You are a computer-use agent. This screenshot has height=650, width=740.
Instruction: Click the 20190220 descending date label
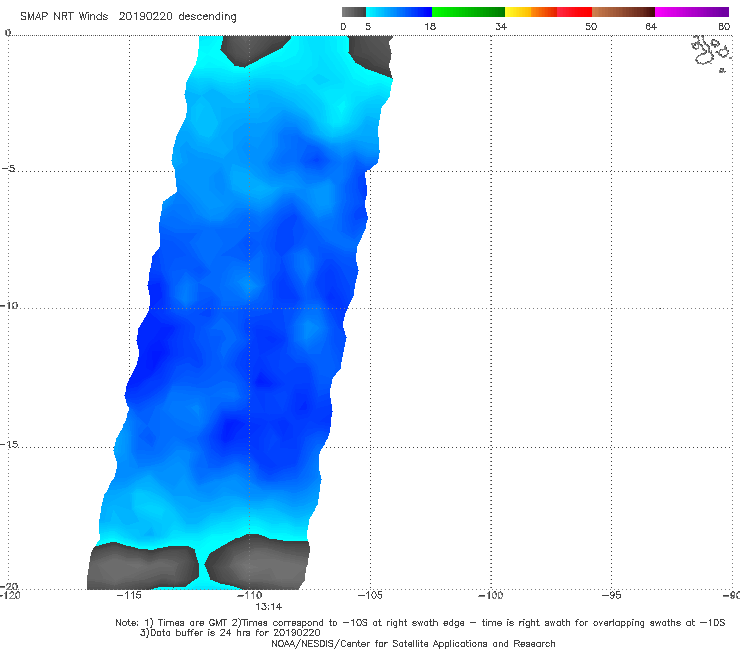tap(177, 16)
